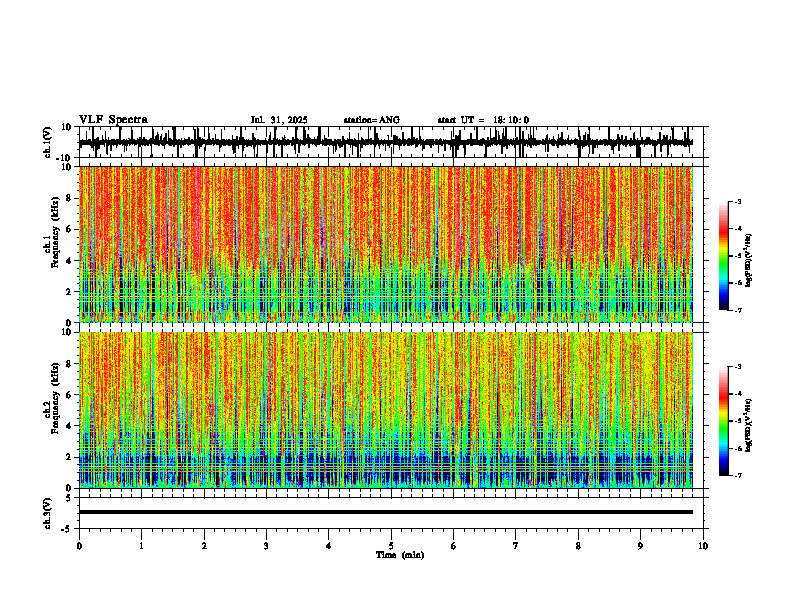Click time axis tick label "8"

click(578, 546)
